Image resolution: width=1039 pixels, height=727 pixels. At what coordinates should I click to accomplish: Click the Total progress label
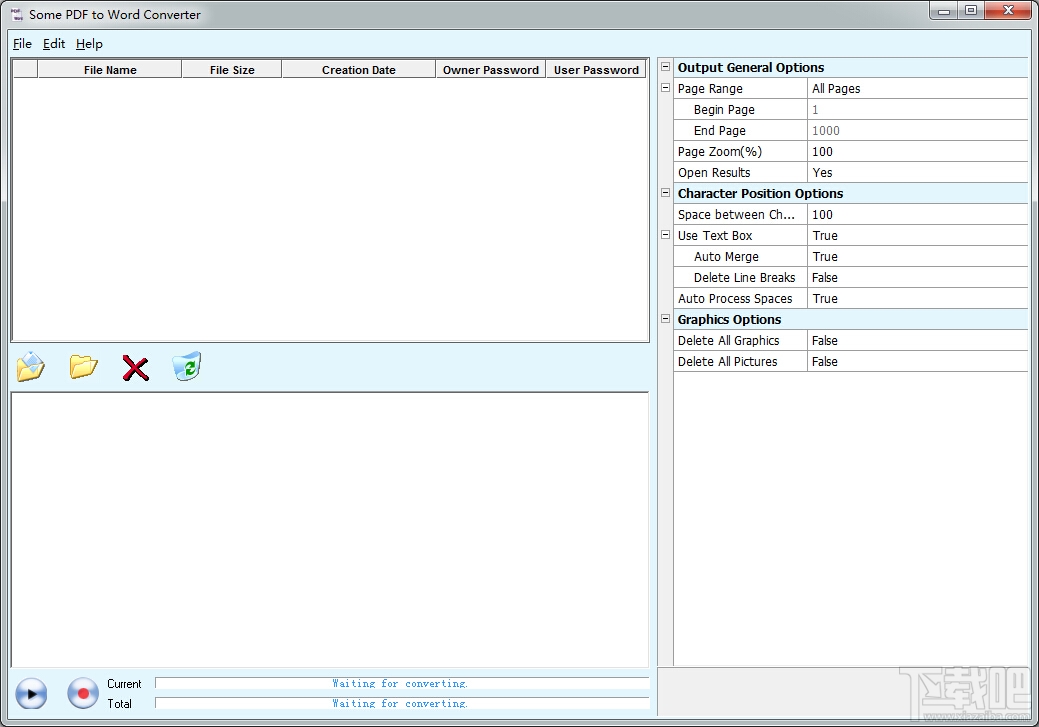[119, 704]
